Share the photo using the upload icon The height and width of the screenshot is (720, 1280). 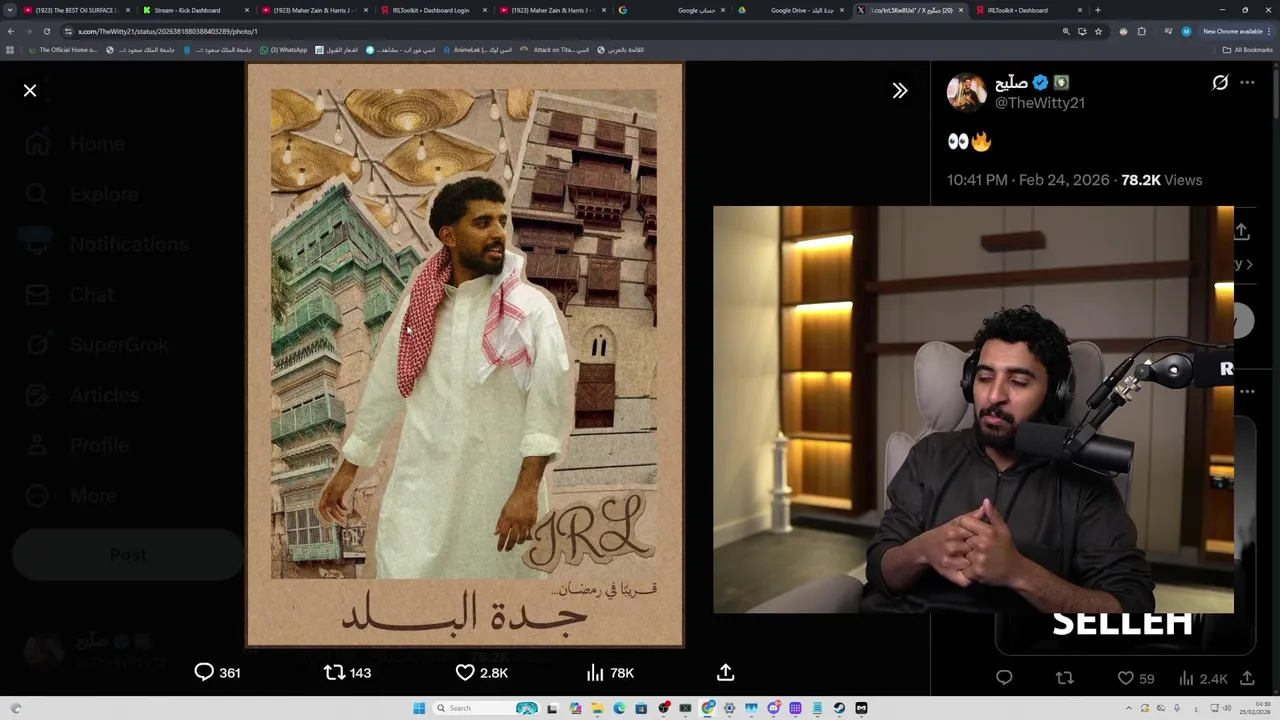(x=726, y=673)
